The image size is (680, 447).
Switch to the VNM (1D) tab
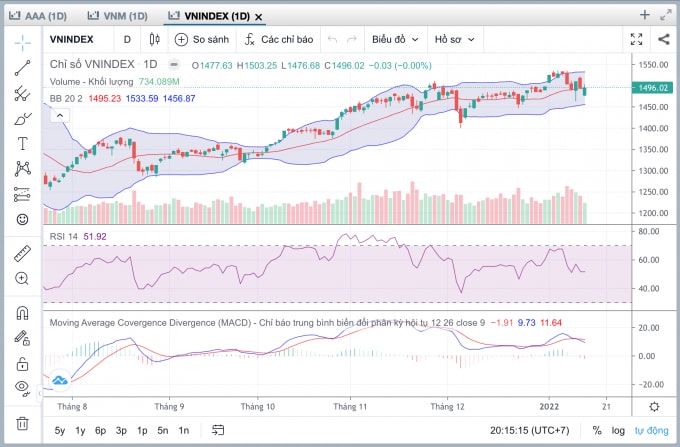118,16
